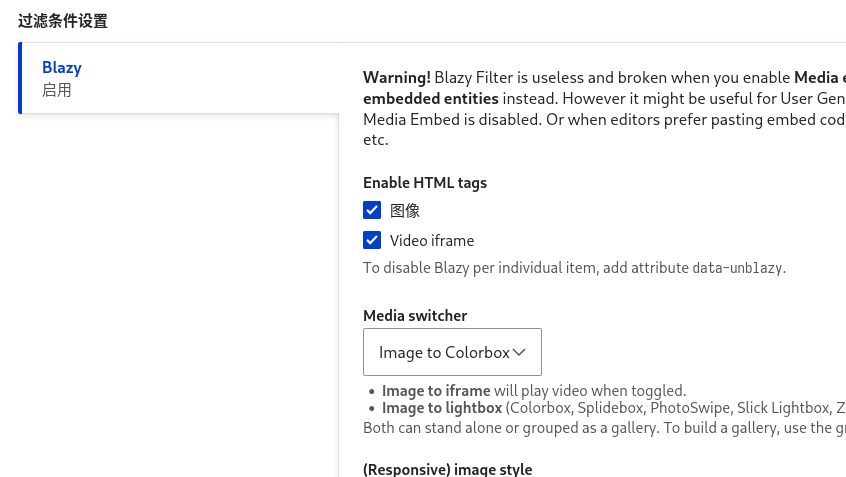Click the bold Warning! text

pos(397,77)
